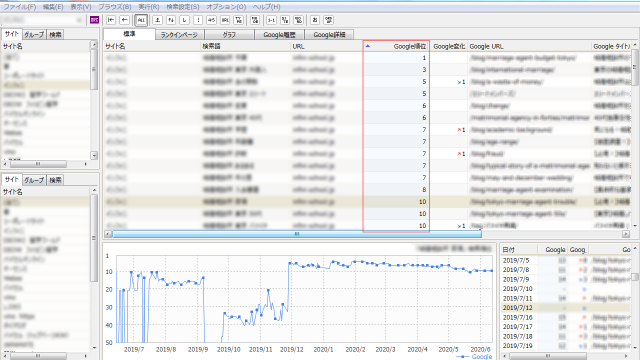Click the up-down arrows toolbar icon
This screenshot has width=640, height=360.
coord(171,20)
